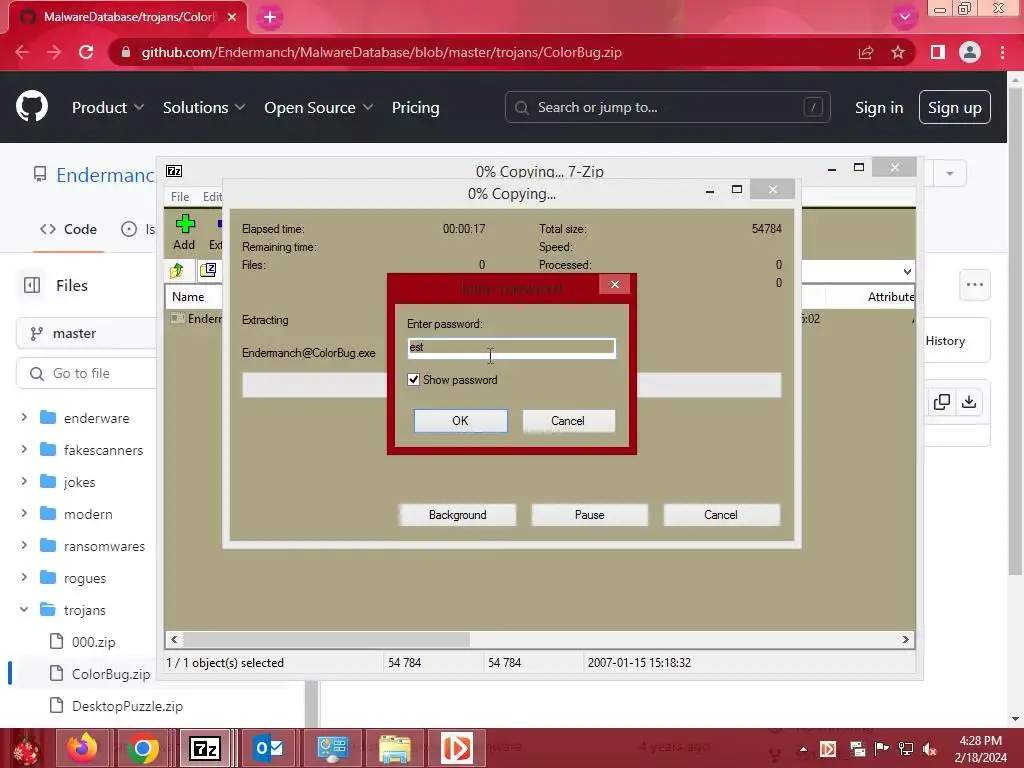Open GitHub Product menu
This screenshot has height=768, width=1024.
pyautogui.click(x=108, y=108)
